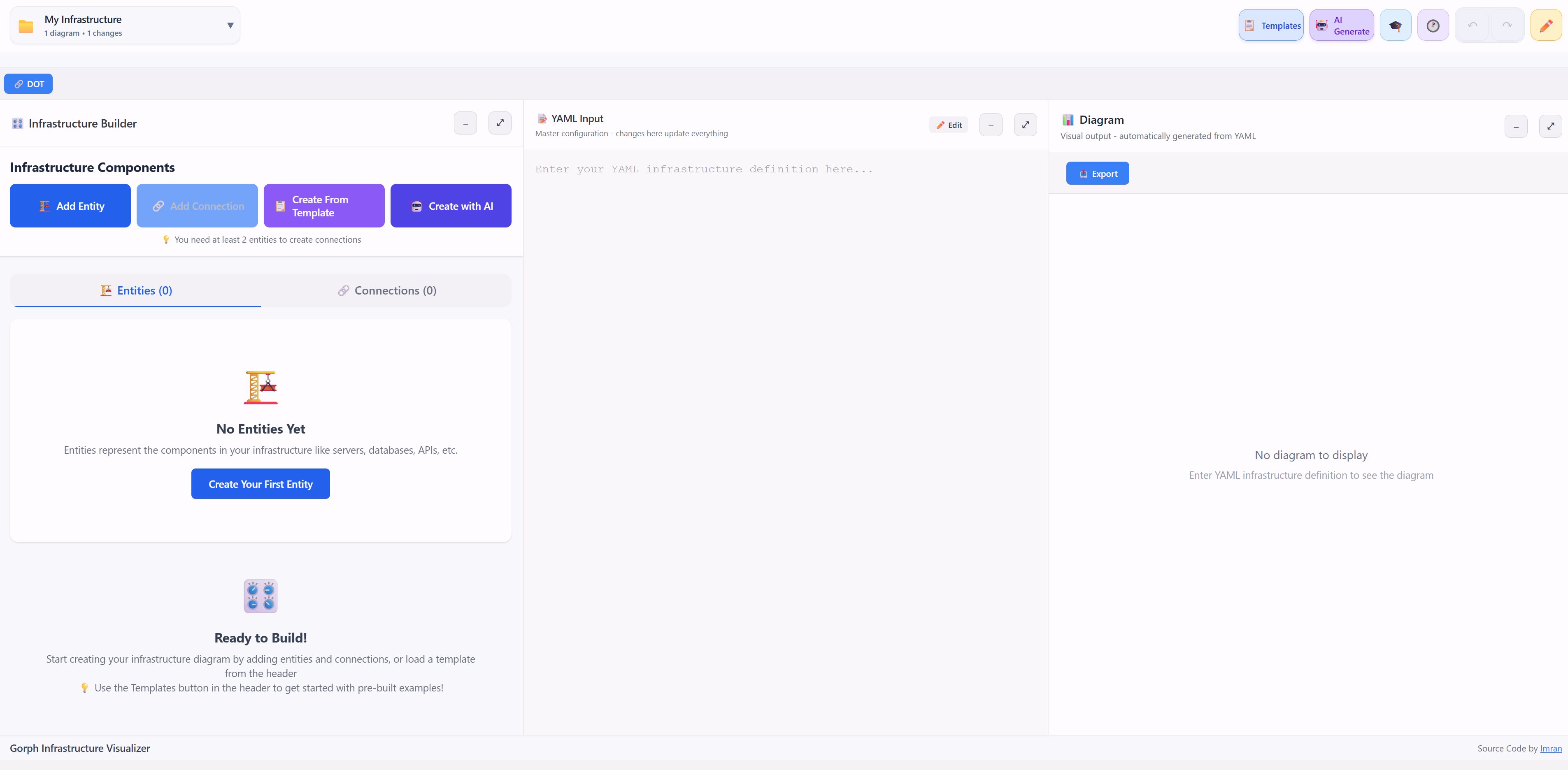1568x770 pixels.
Task: Select the Entities (0) tab
Action: (136, 291)
